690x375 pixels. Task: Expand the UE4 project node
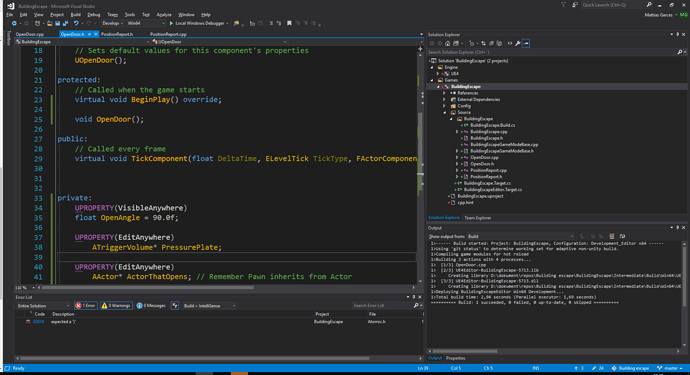coord(438,74)
